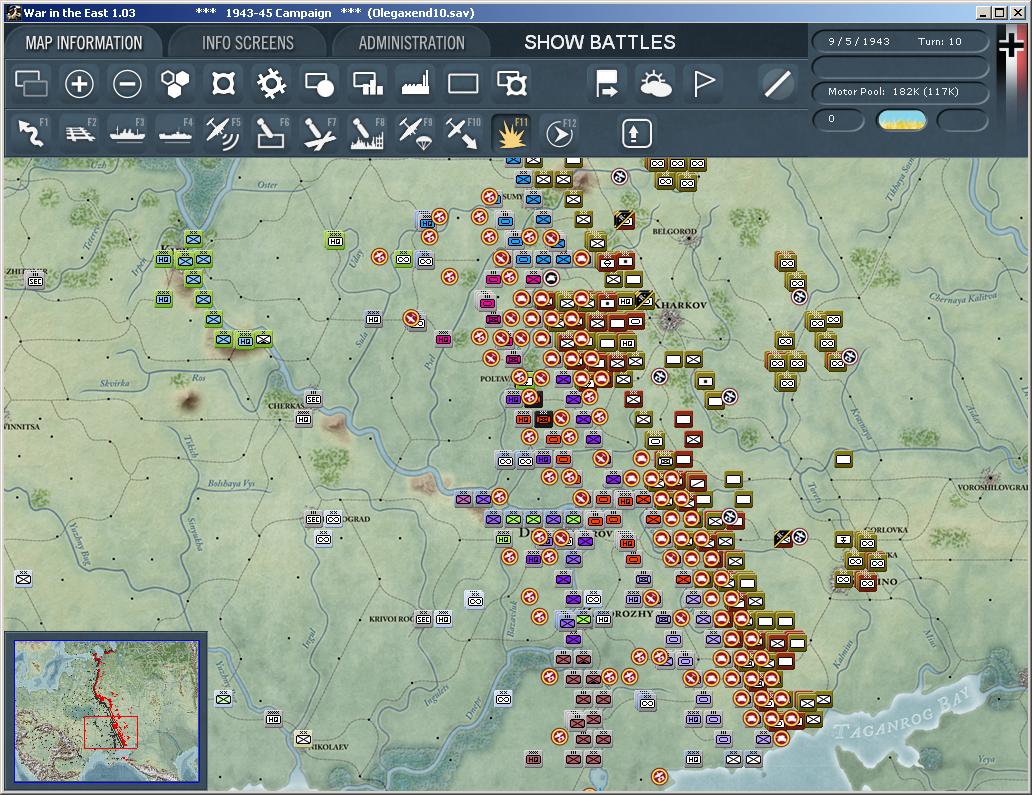1032x795 pixels.
Task: Select F2 rail move mode
Action: point(80,132)
